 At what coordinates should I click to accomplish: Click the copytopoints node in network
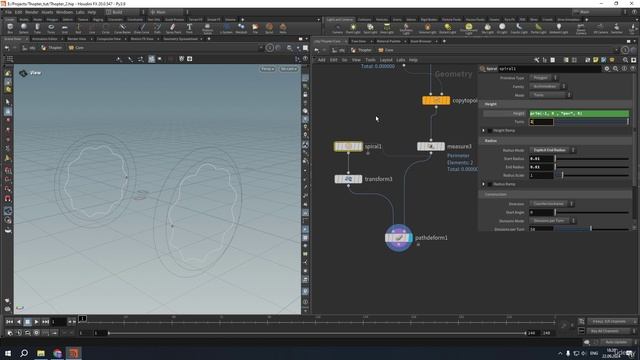pyautogui.click(x=436, y=100)
